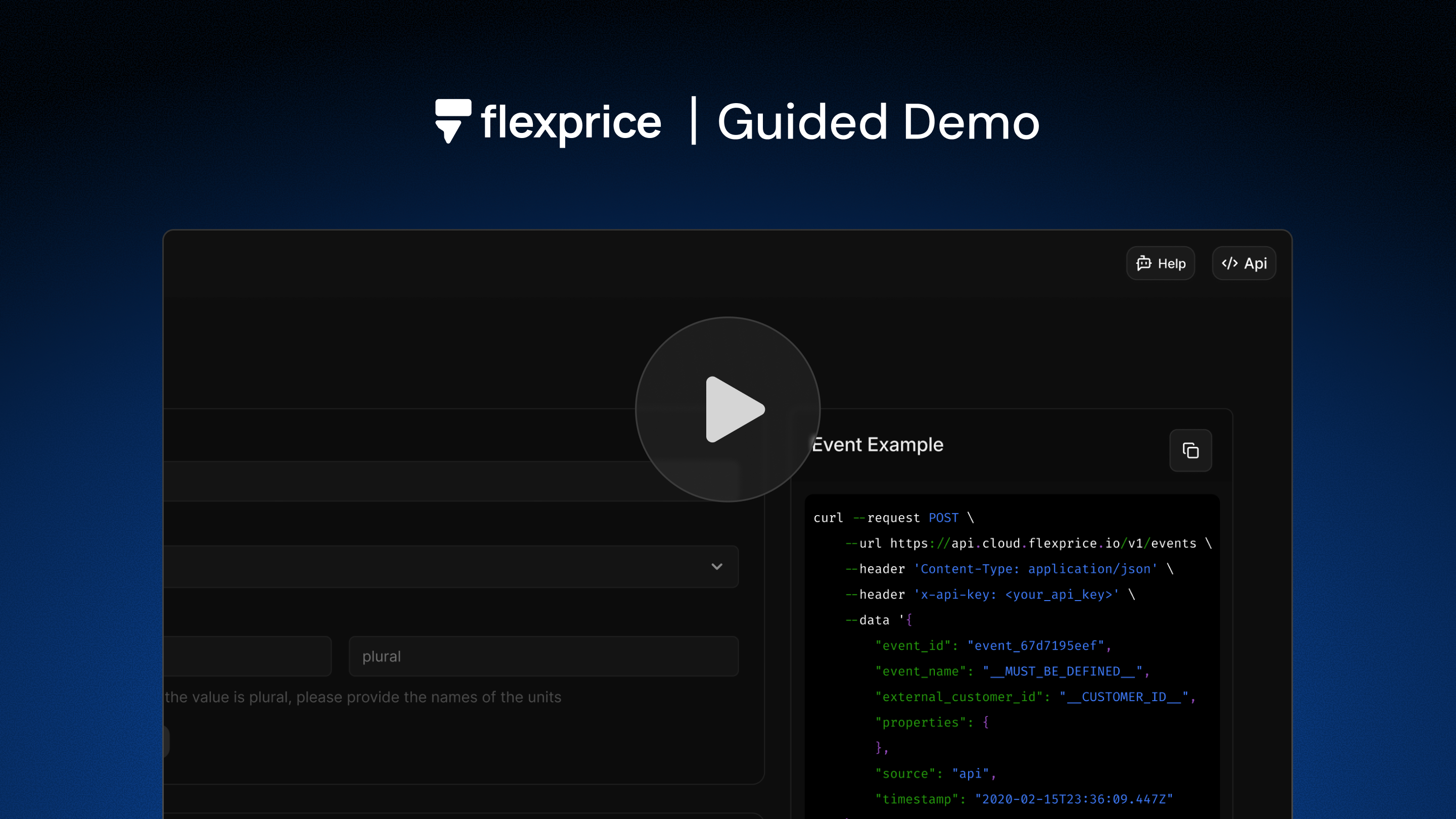Play the guided demo video

(728, 409)
